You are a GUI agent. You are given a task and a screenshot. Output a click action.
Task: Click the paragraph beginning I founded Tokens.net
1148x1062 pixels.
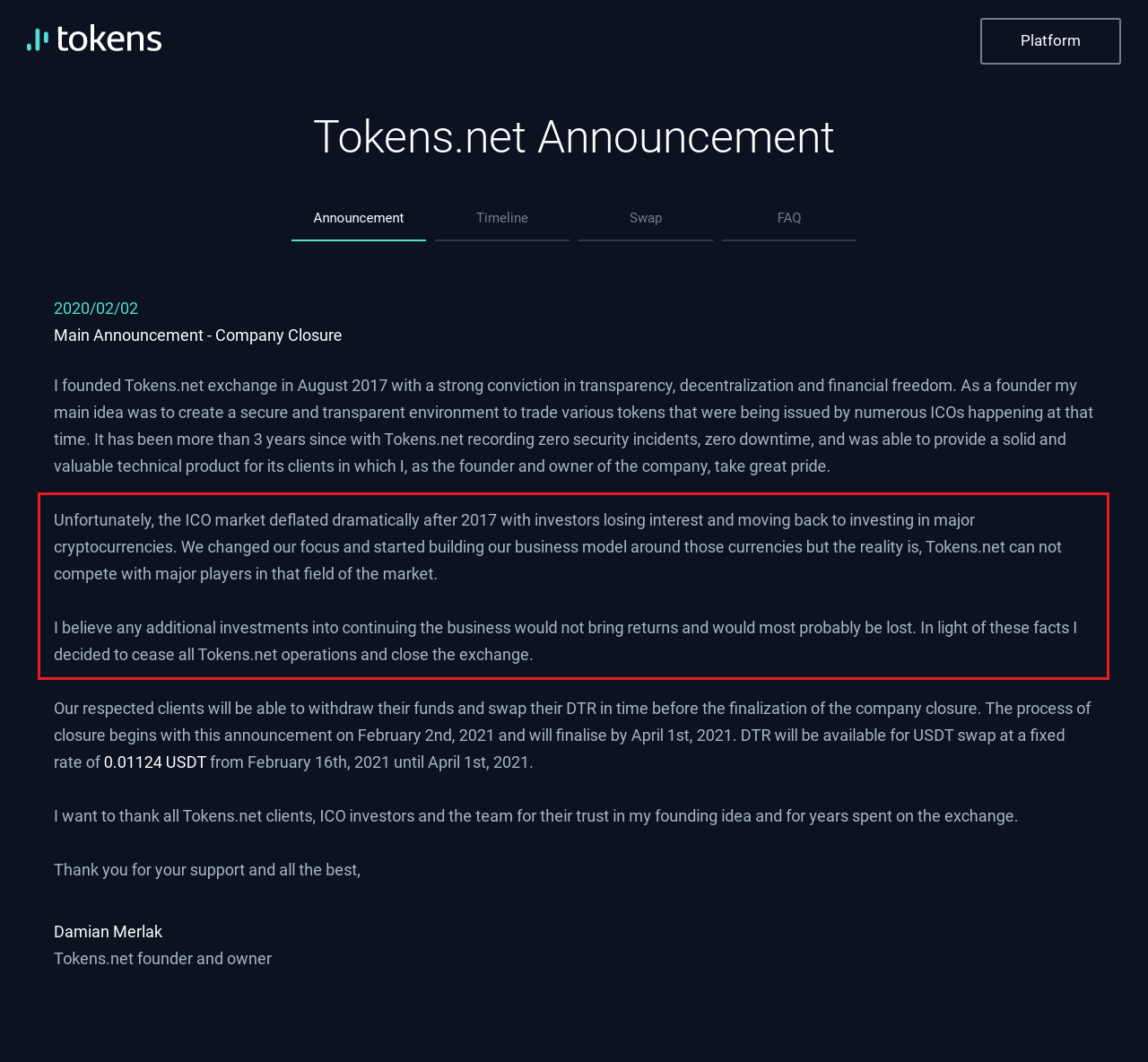574,426
